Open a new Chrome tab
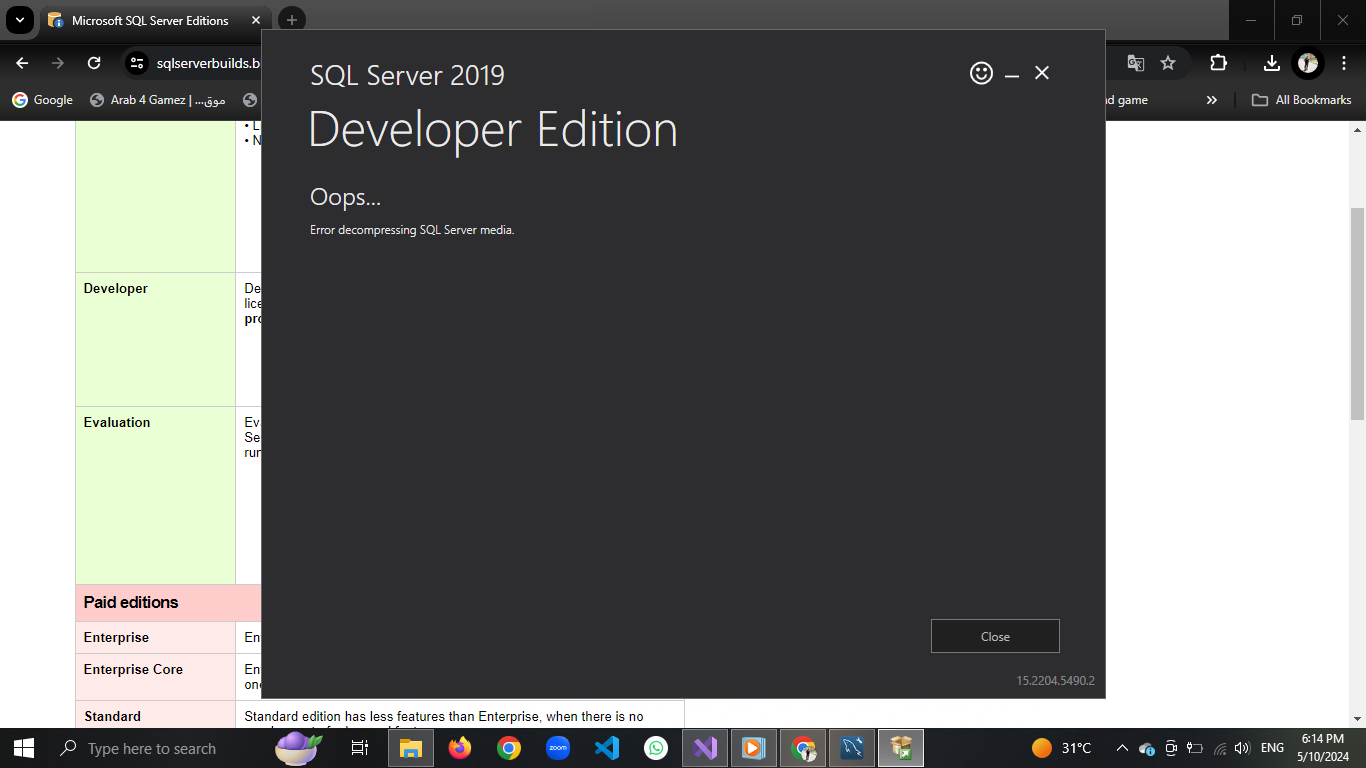The height and width of the screenshot is (768, 1366). tap(291, 20)
